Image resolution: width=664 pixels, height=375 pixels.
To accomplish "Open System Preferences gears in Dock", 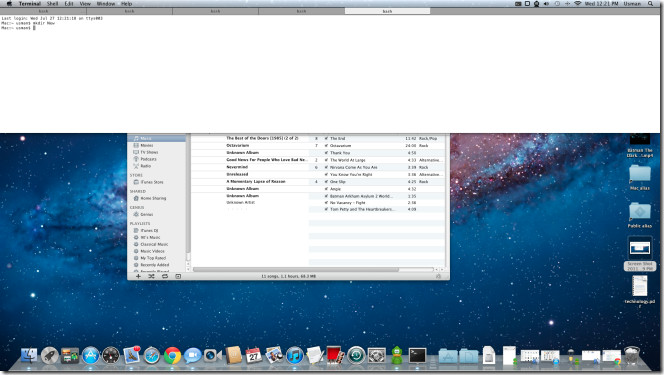I will pos(376,356).
